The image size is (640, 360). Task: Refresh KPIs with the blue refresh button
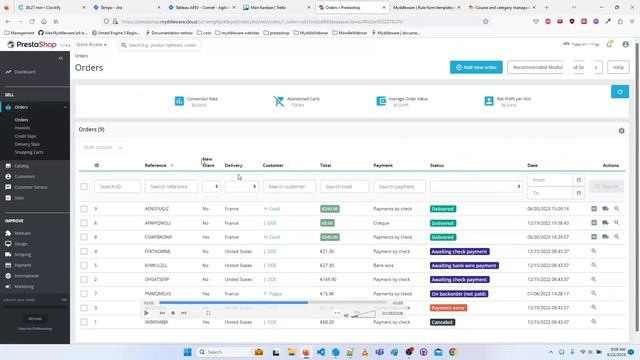coord(620,92)
